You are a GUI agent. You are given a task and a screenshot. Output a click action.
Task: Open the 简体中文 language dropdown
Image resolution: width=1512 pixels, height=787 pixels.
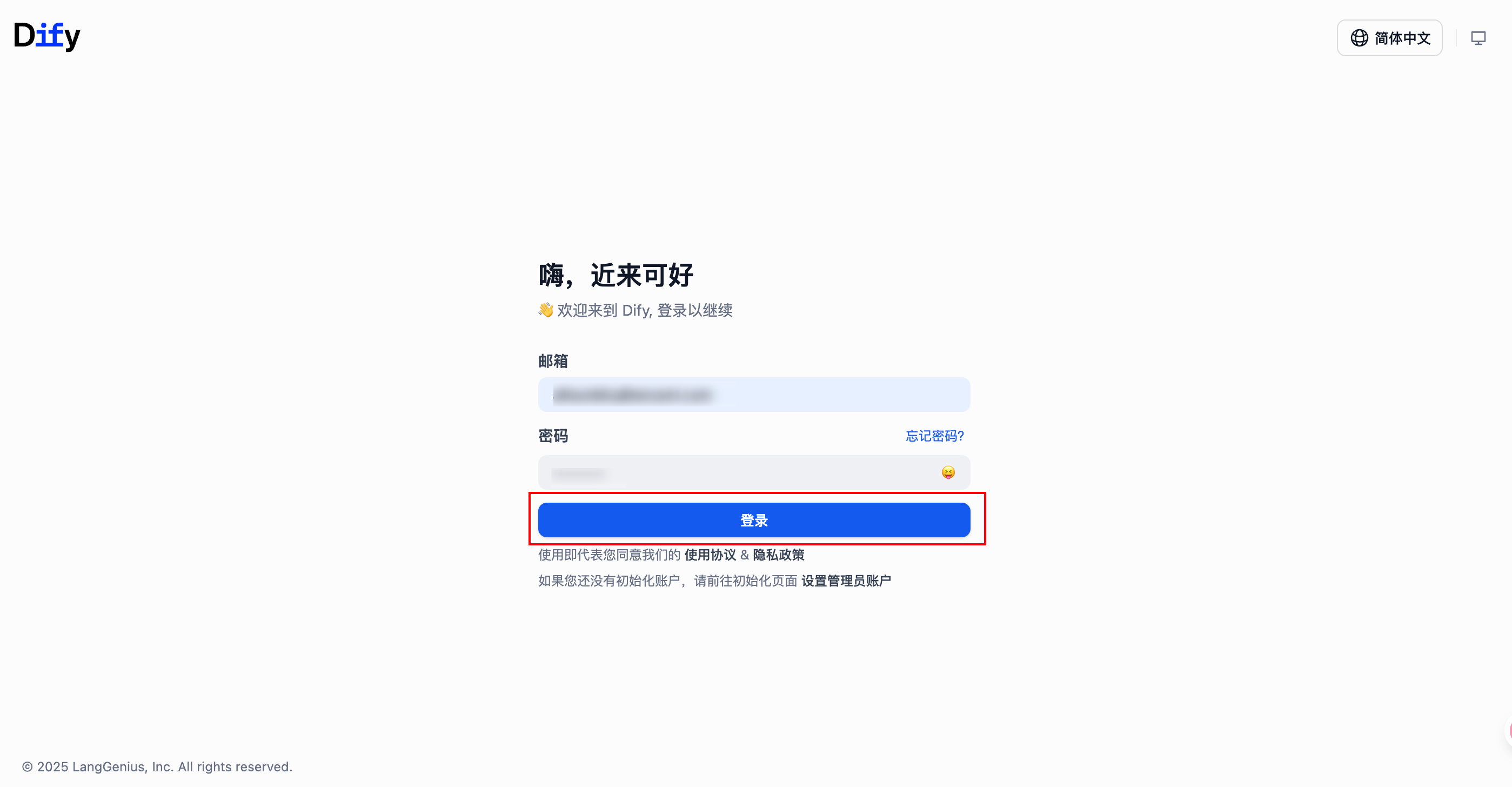(1389, 38)
